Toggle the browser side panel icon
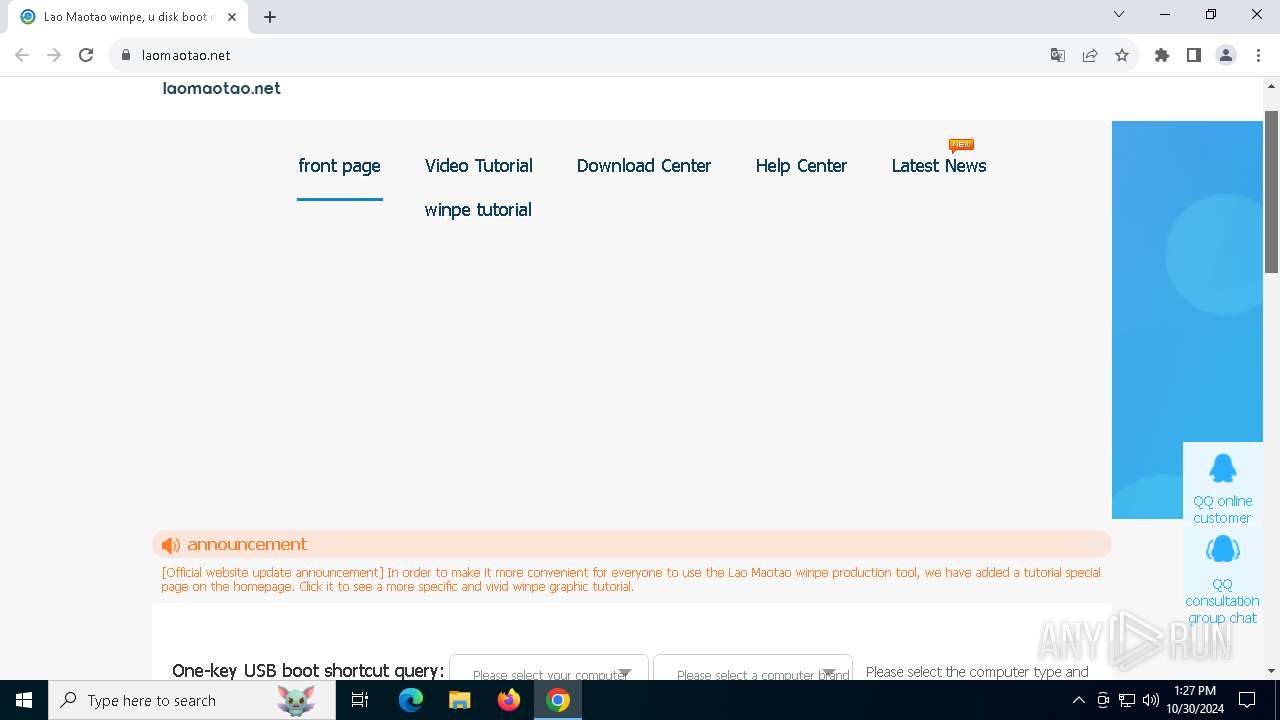This screenshot has width=1280, height=720. [x=1194, y=55]
